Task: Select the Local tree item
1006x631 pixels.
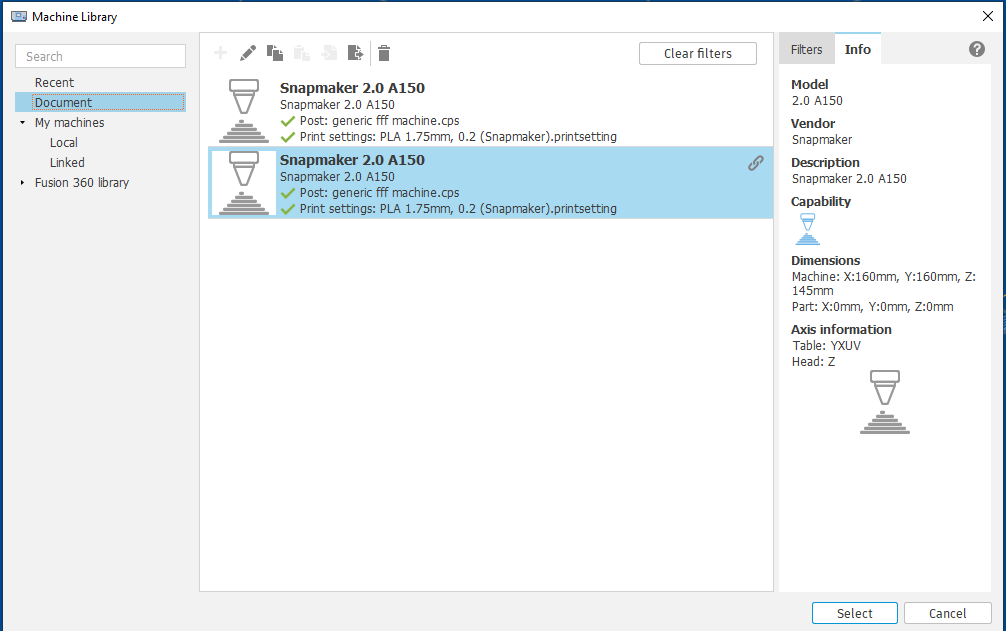Action: [x=64, y=142]
